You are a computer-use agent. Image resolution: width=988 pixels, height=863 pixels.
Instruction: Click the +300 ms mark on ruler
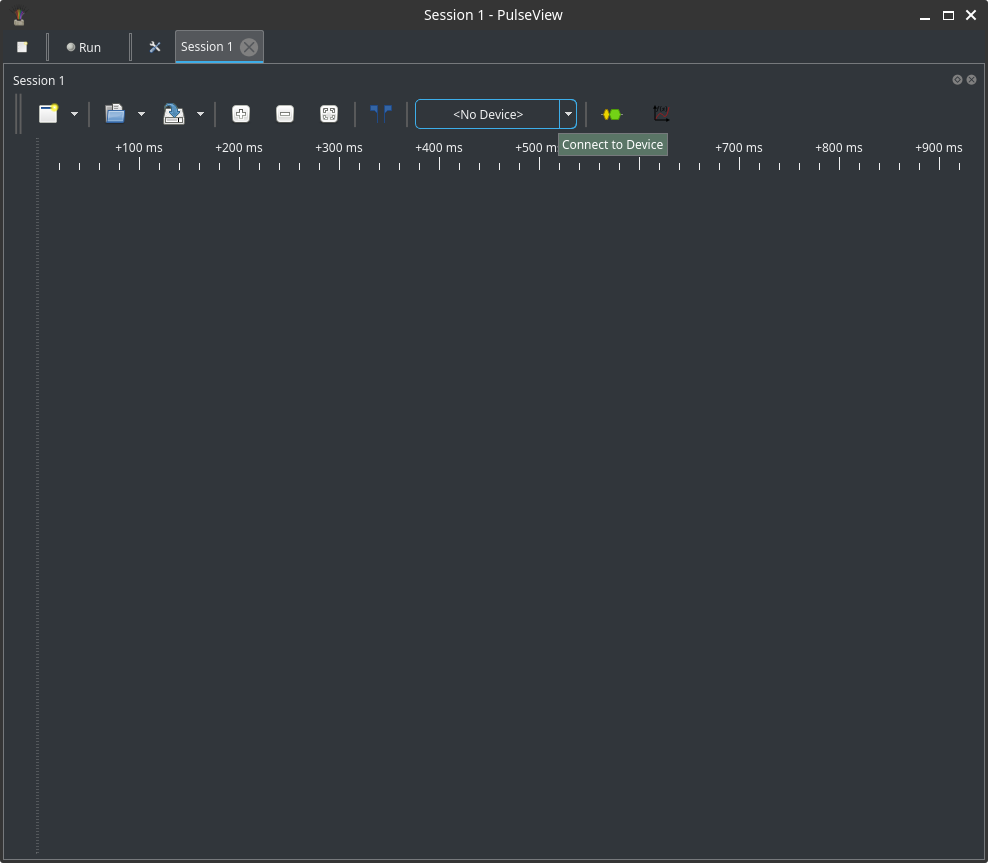pyautogui.click(x=339, y=149)
